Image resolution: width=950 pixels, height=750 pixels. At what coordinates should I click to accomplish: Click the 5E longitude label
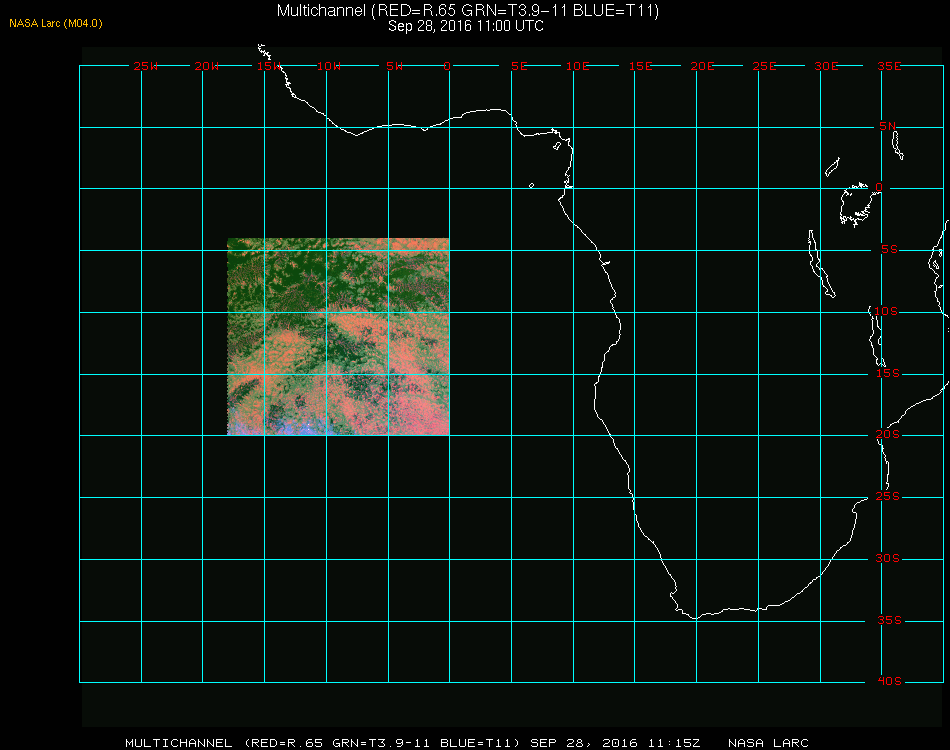pyautogui.click(x=519, y=66)
